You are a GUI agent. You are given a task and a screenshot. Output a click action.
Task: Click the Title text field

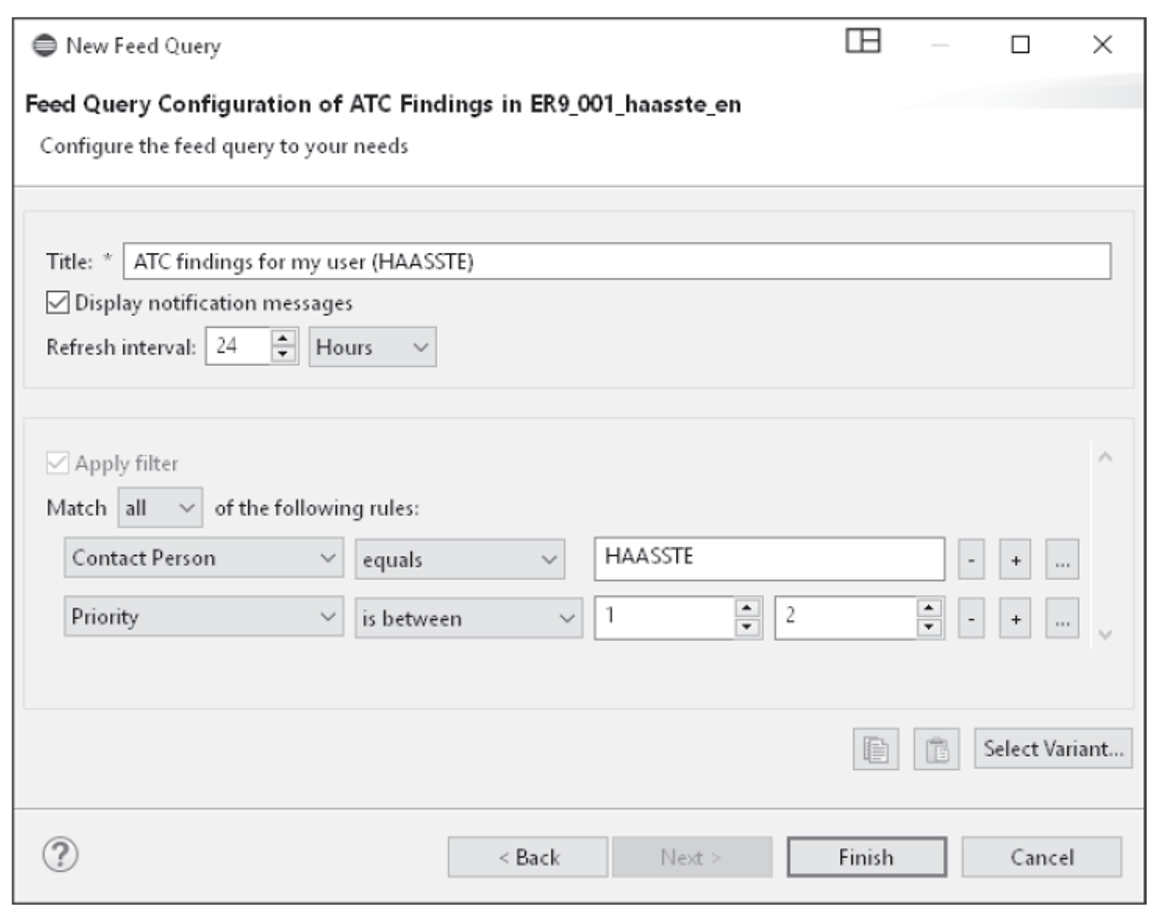click(x=615, y=262)
